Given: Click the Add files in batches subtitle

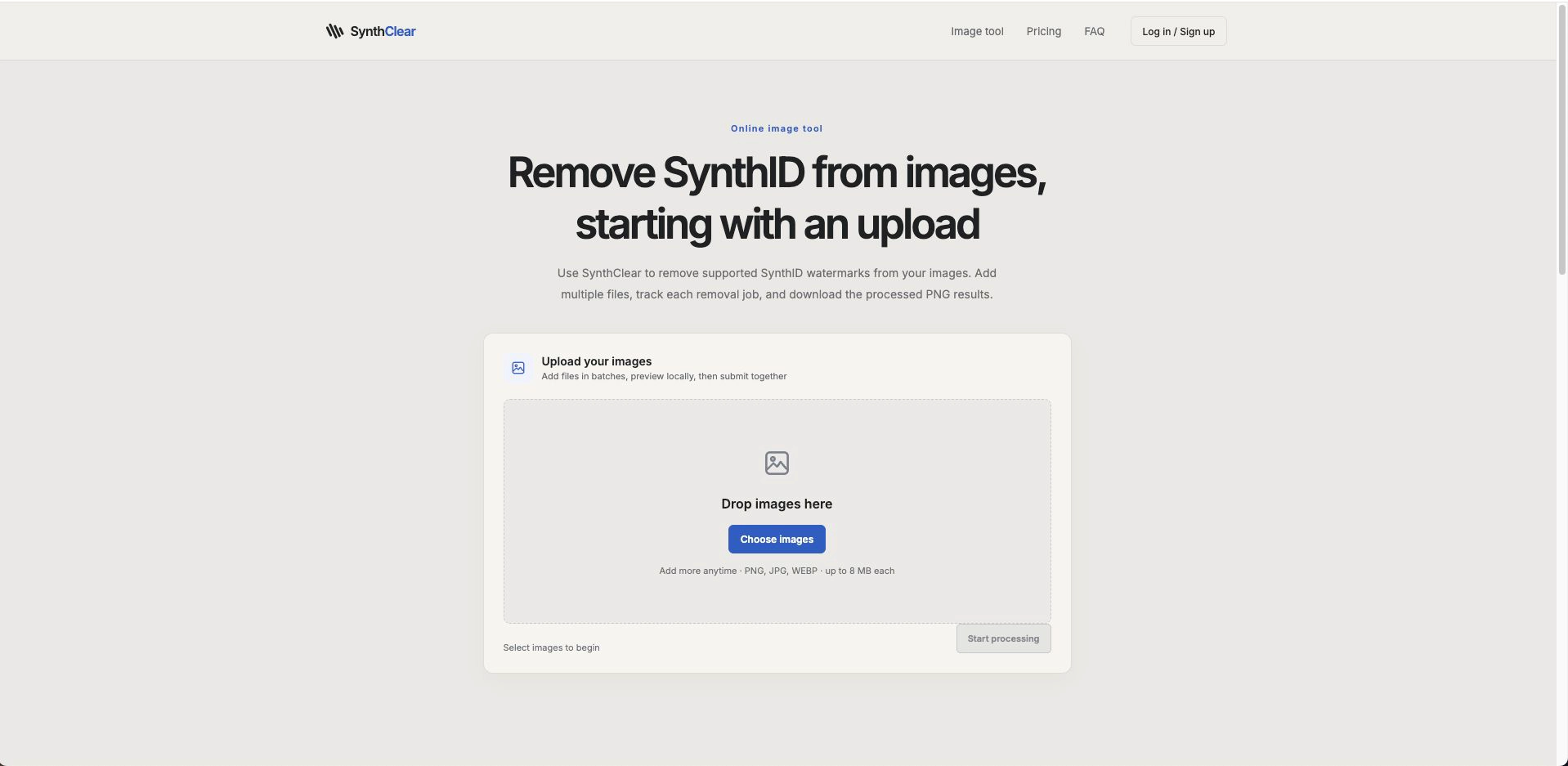Looking at the screenshot, I should 664,376.
